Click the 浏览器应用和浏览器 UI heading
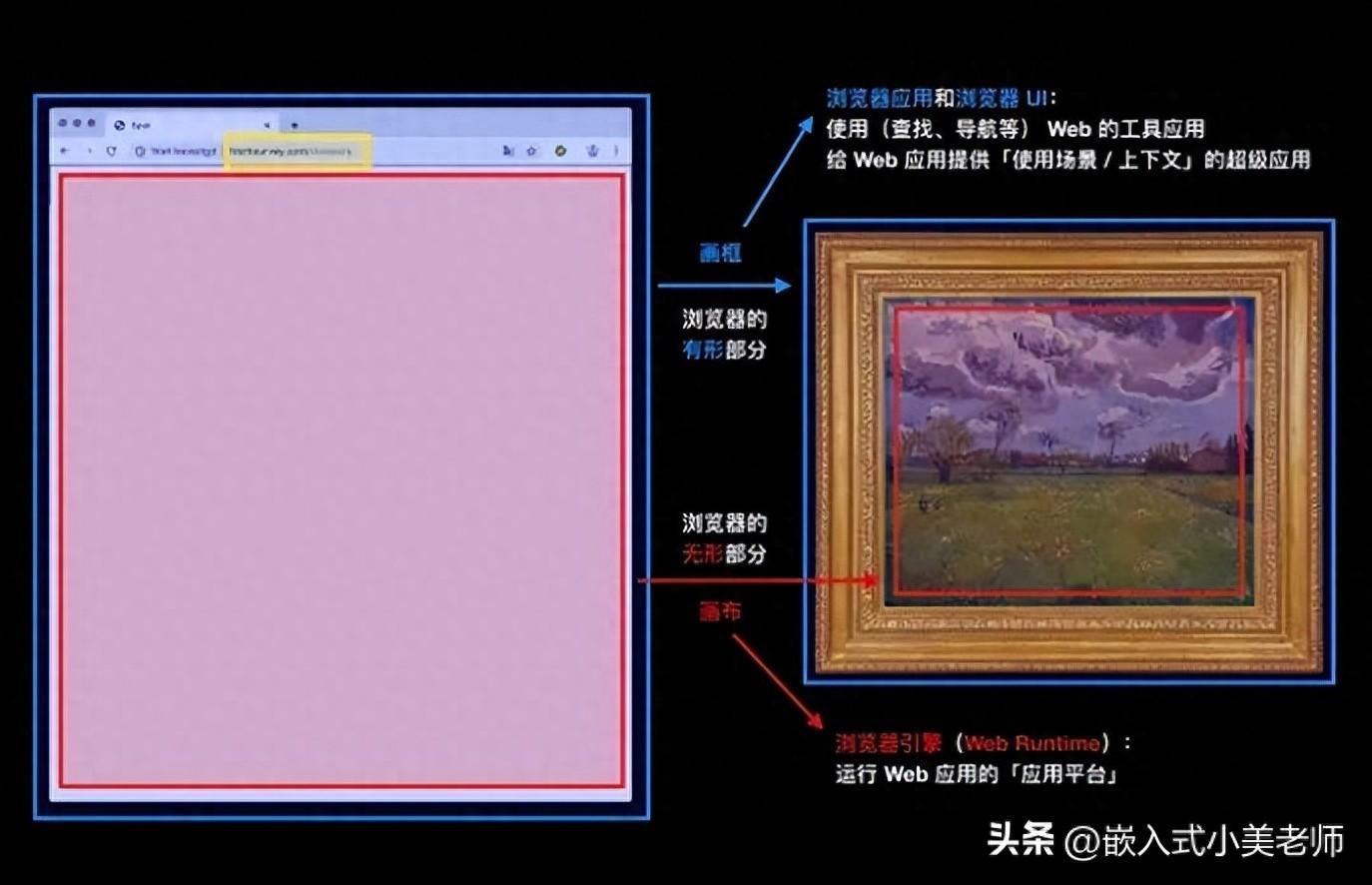Screen dimensions: 1372x885 [x=941, y=98]
